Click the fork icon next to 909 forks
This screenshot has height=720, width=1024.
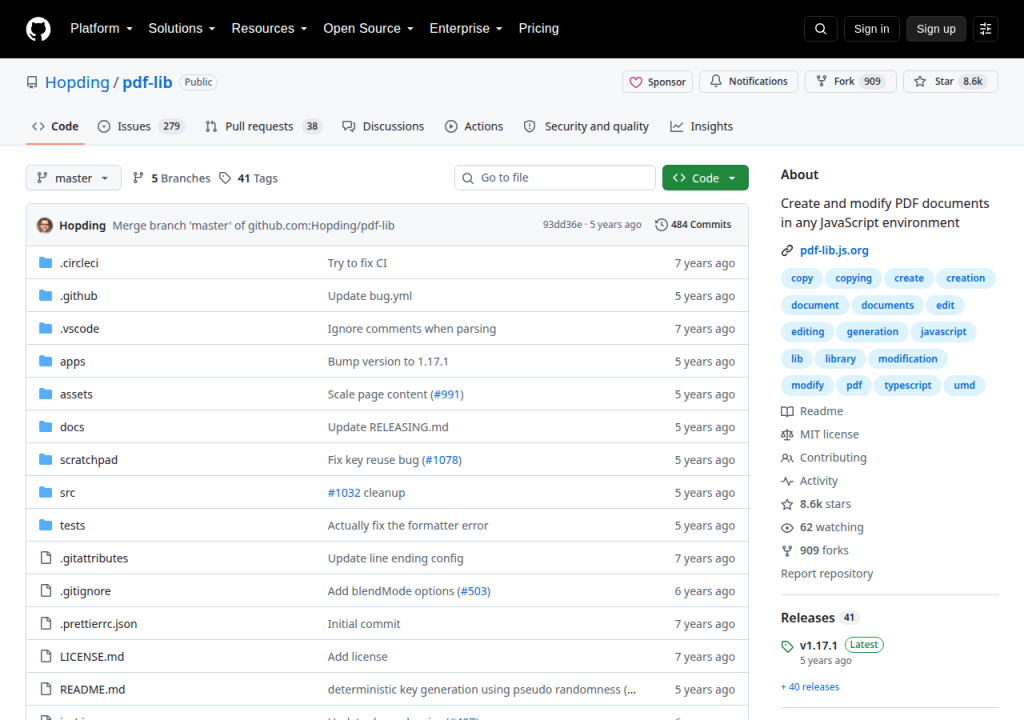tap(787, 551)
